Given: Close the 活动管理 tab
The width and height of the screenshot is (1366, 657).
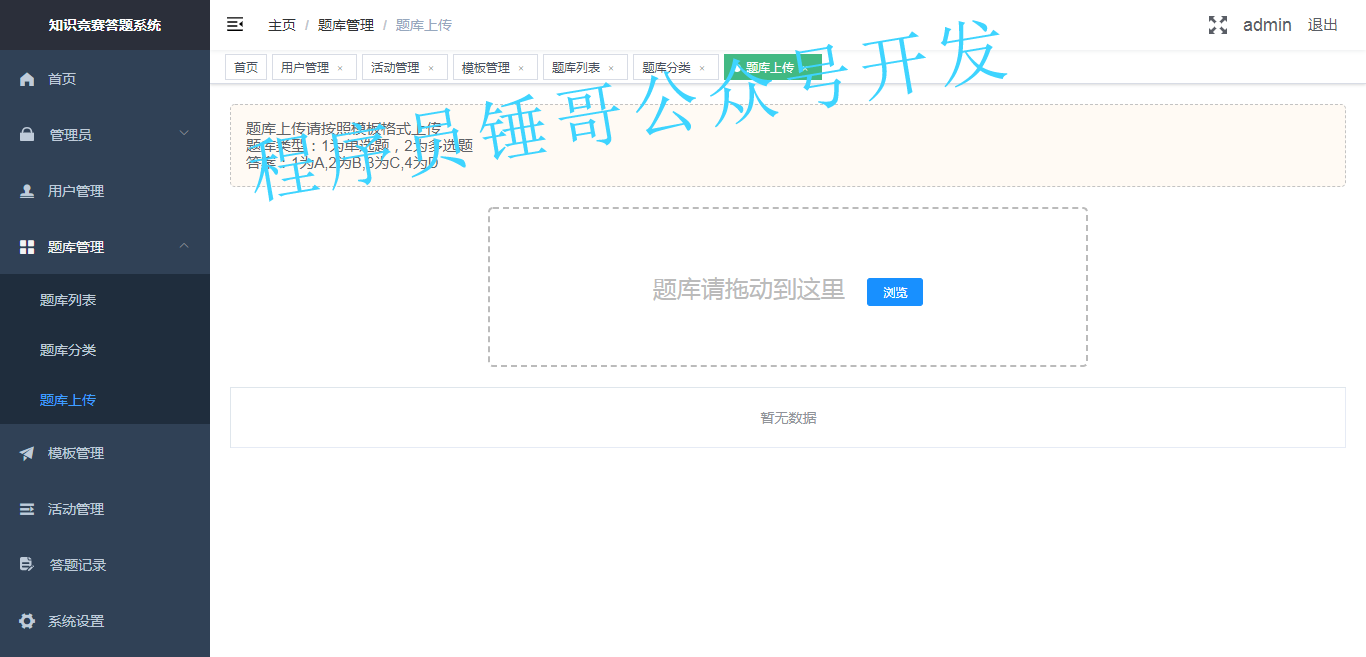Looking at the screenshot, I should [x=431, y=68].
